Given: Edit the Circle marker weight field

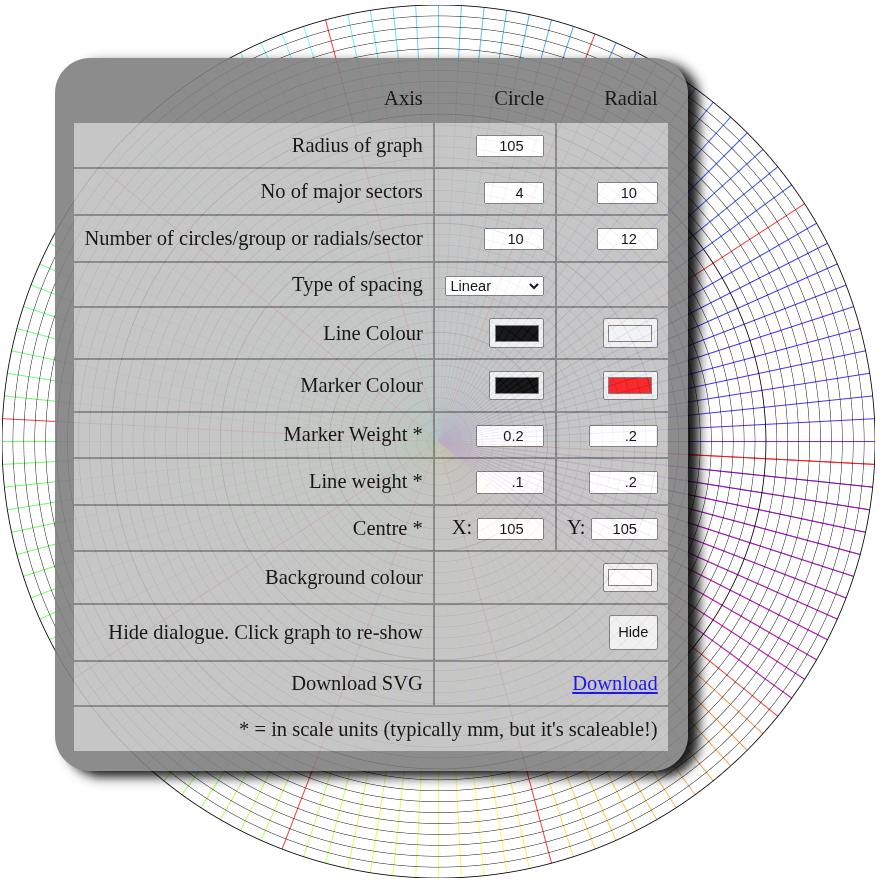Looking at the screenshot, I should (510, 436).
